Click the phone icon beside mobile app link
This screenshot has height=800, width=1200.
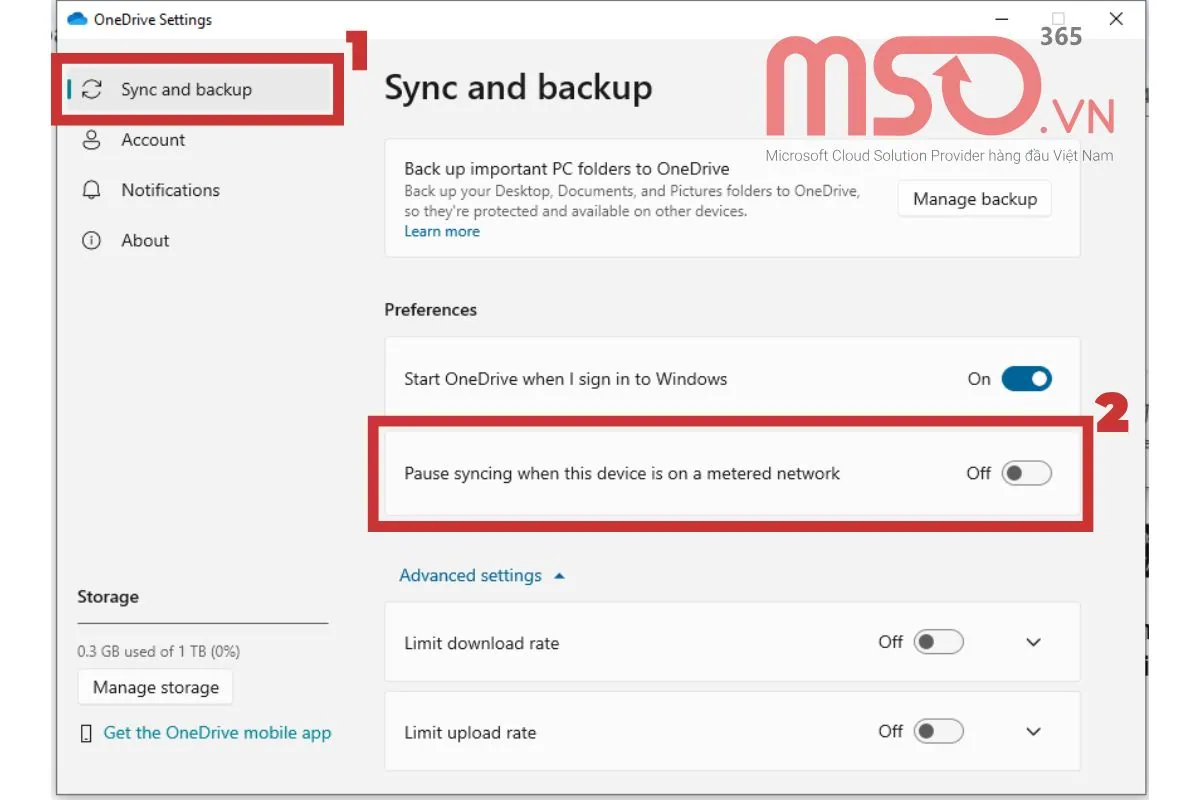click(x=86, y=734)
